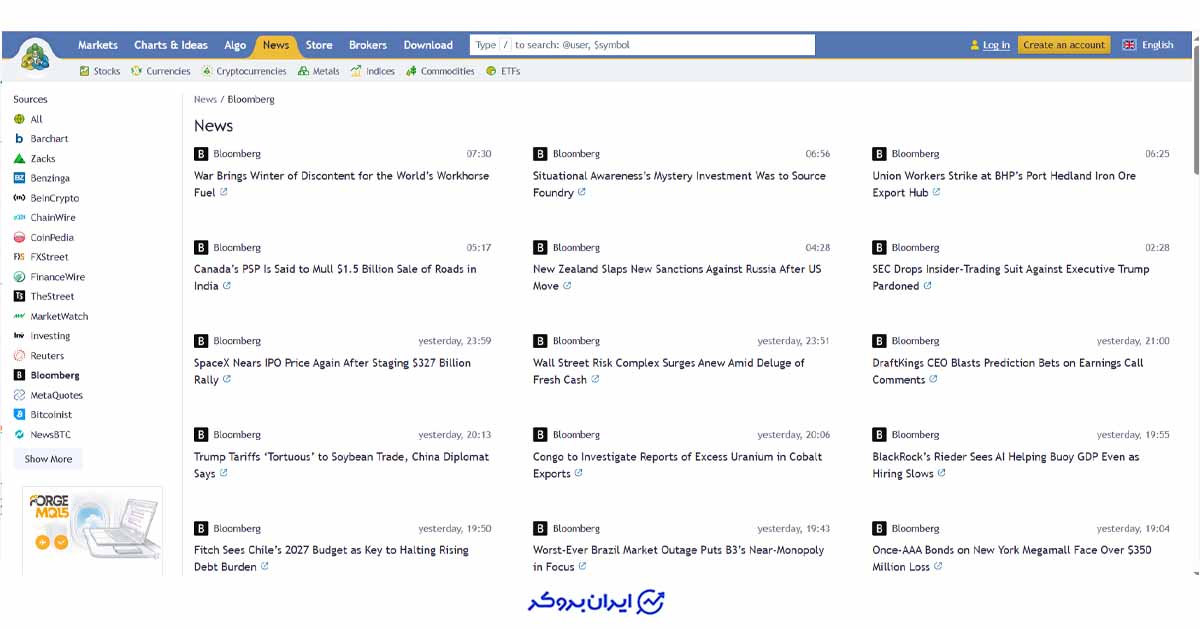Click the user icon beside Log in
This screenshot has height=630, width=1200.
coord(975,45)
